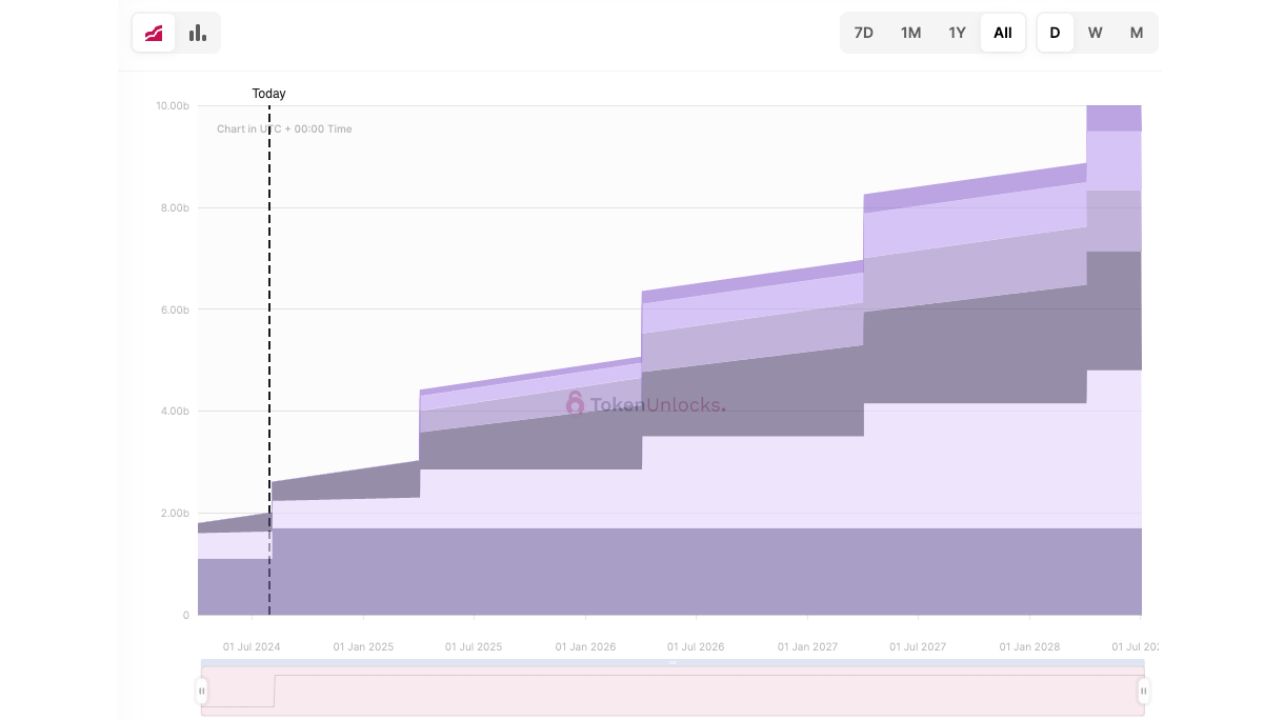Viewport: 1280px width, 720px height.
Task: Click the 01 Jul 2026 axis label
Action: tap(696, 647)
